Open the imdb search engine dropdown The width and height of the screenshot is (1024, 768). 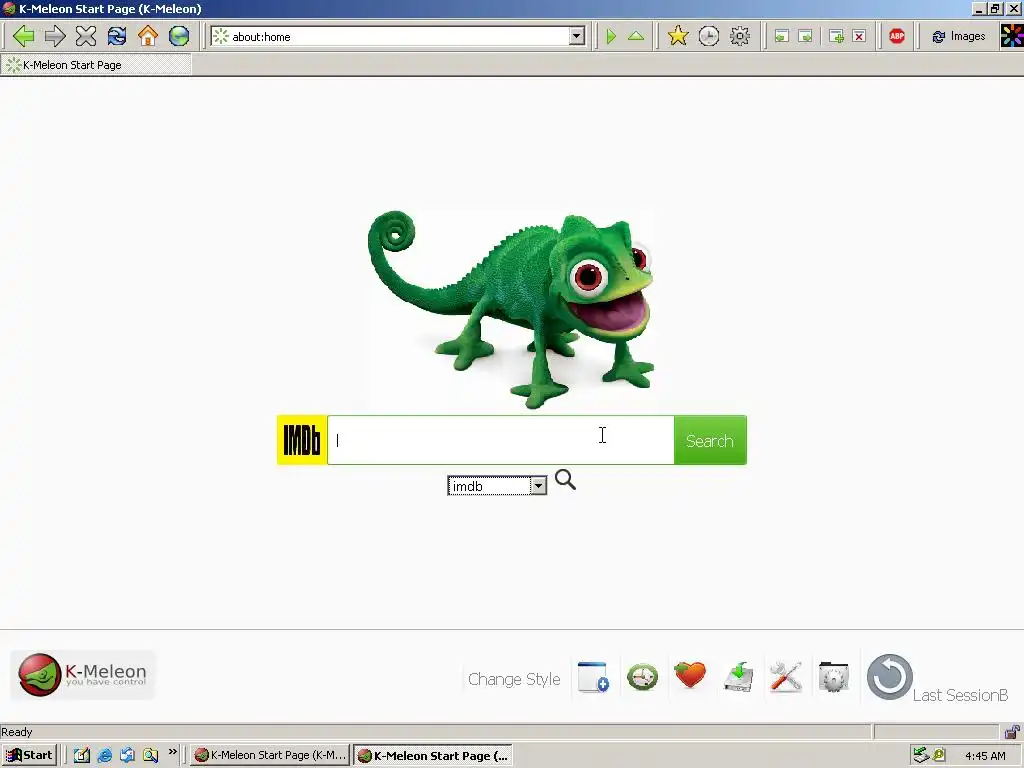click(x=497, y=486)
